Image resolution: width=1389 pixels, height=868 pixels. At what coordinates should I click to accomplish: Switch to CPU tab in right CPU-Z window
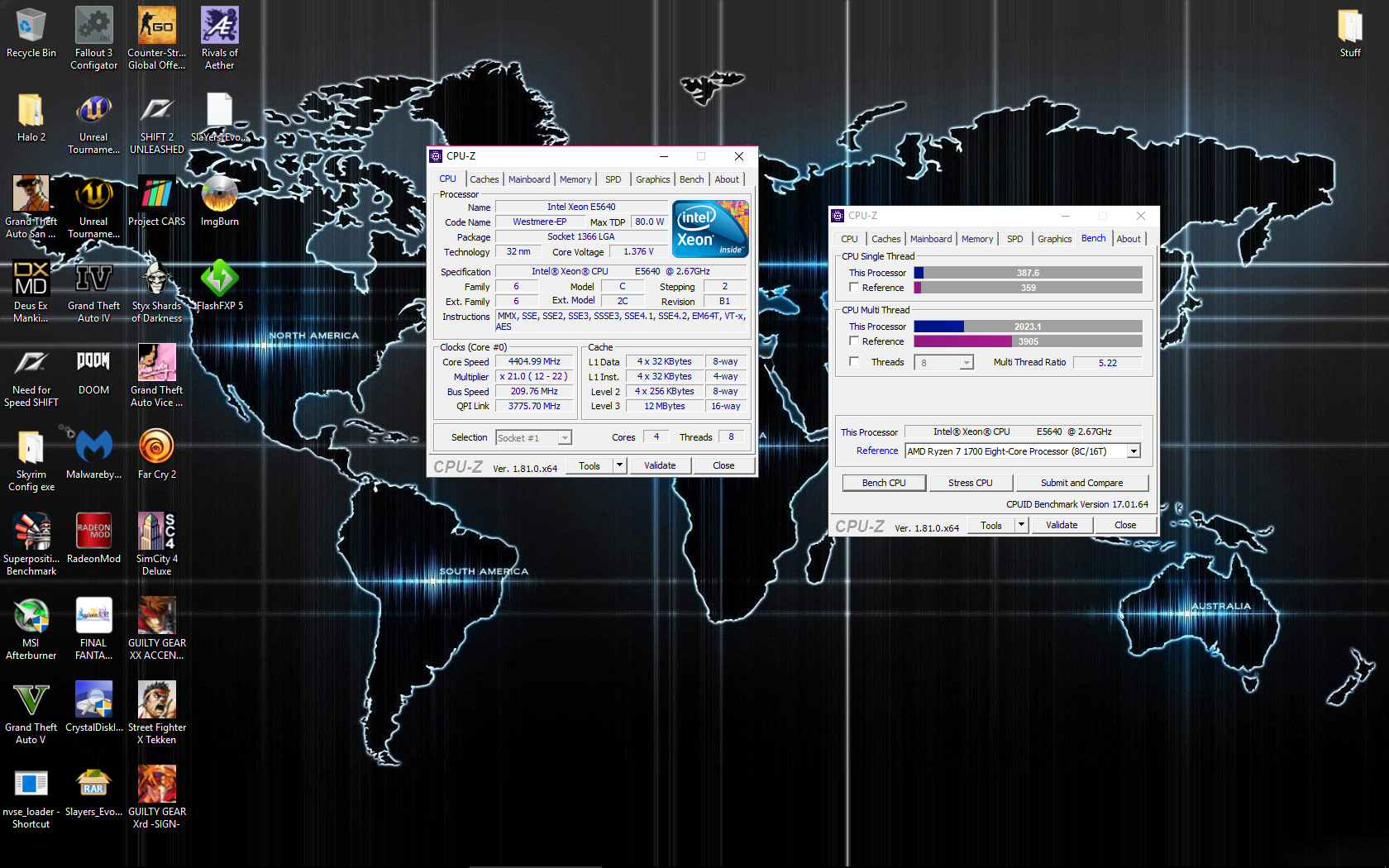click(x=849, y=239)
